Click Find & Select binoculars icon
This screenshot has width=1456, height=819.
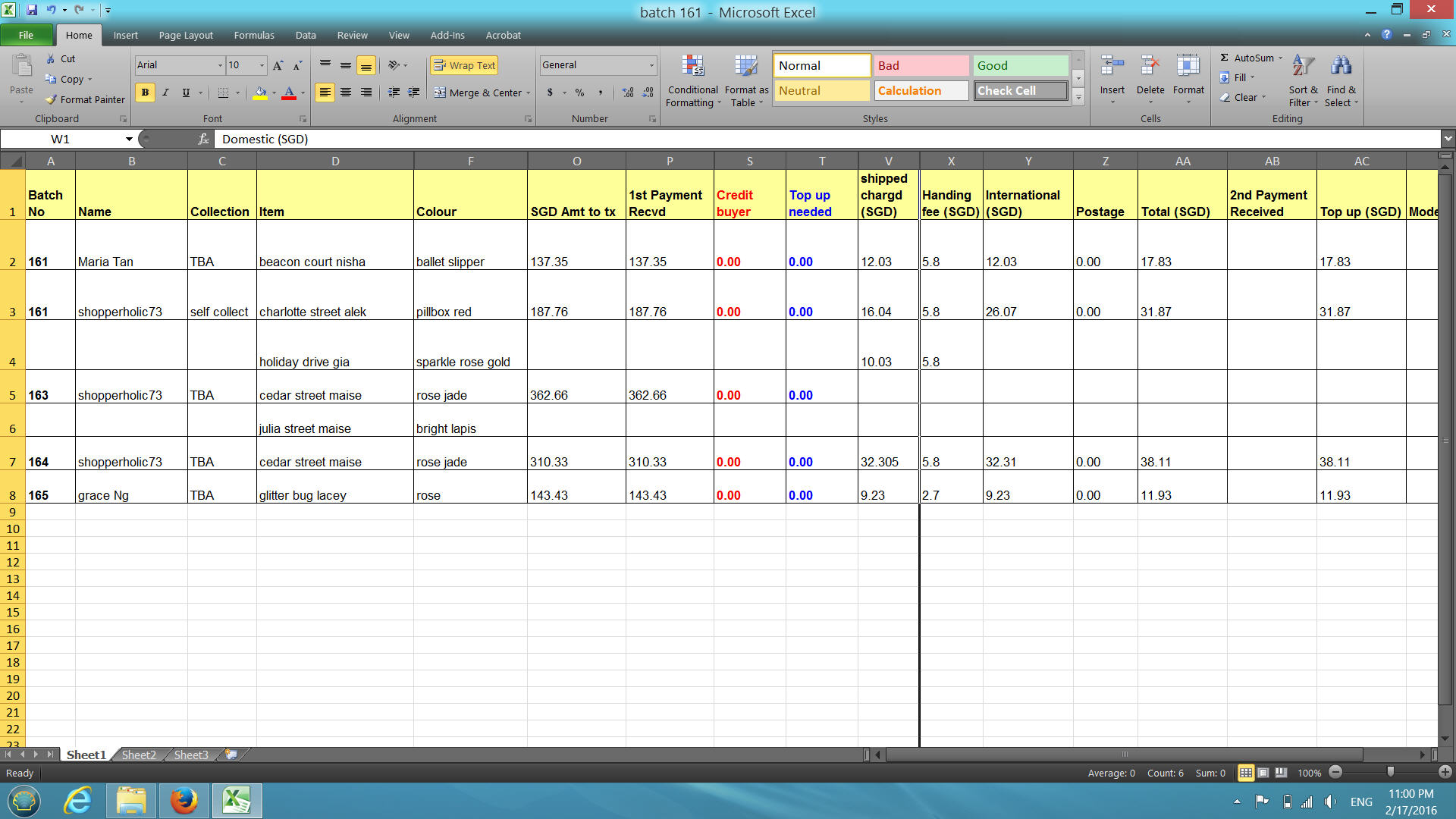click(x=1341, y=66)
